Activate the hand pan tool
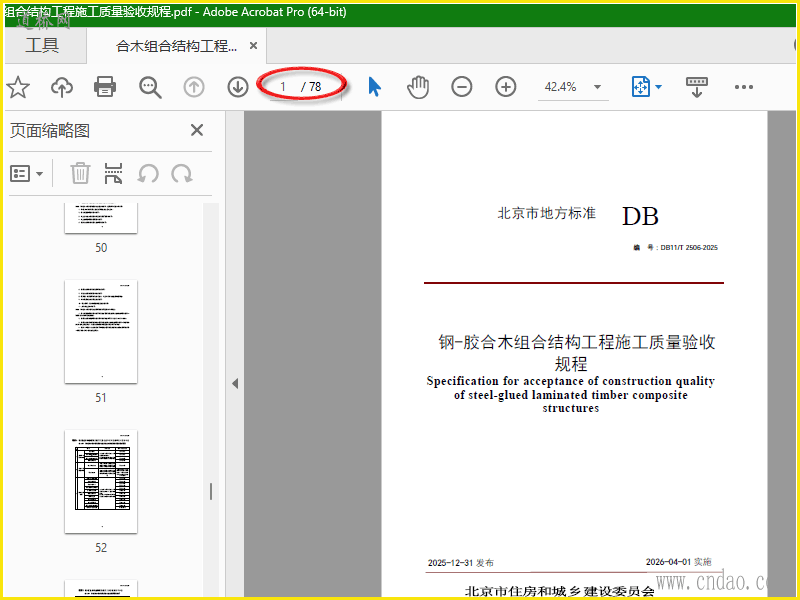800x600 pixels. click(418, 87)
